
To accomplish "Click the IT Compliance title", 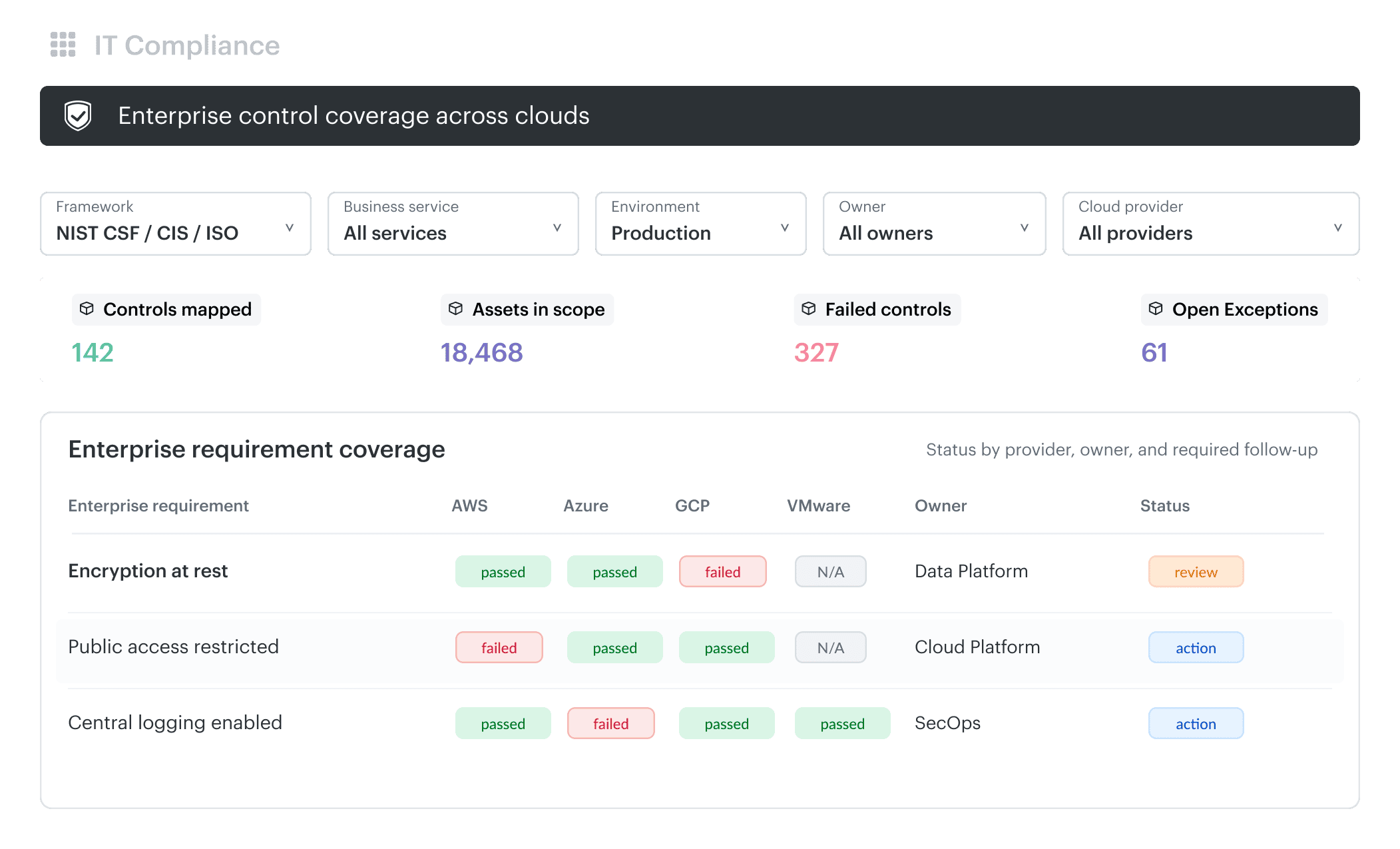I will (x=187, y=45).
